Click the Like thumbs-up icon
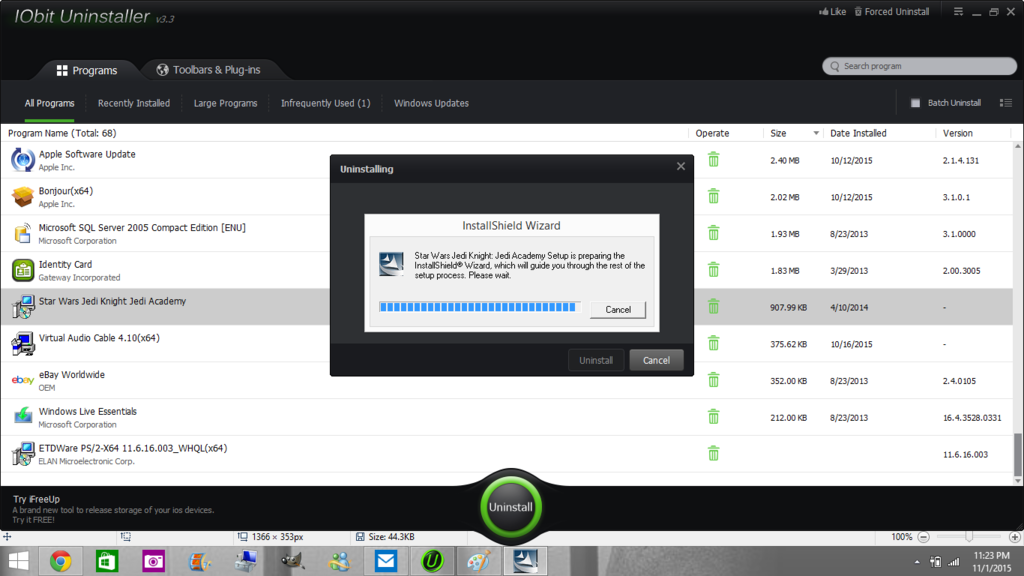 pyautogui.click(x=824, y=12)
